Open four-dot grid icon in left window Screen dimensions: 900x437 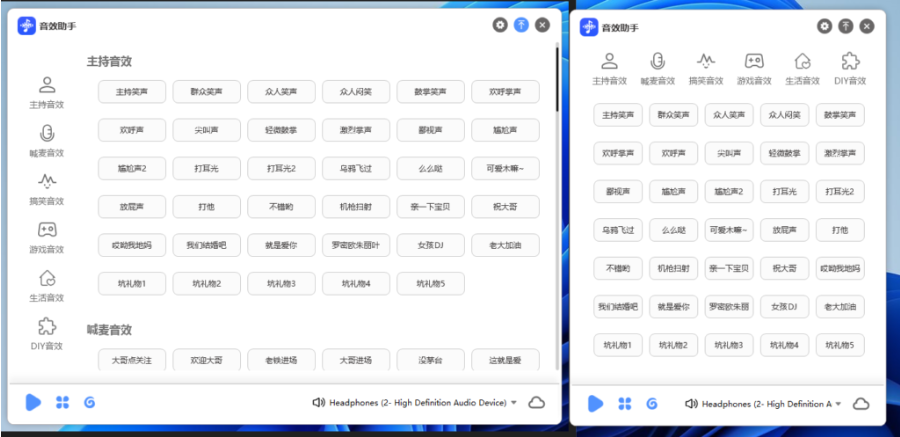pos(62,402)
